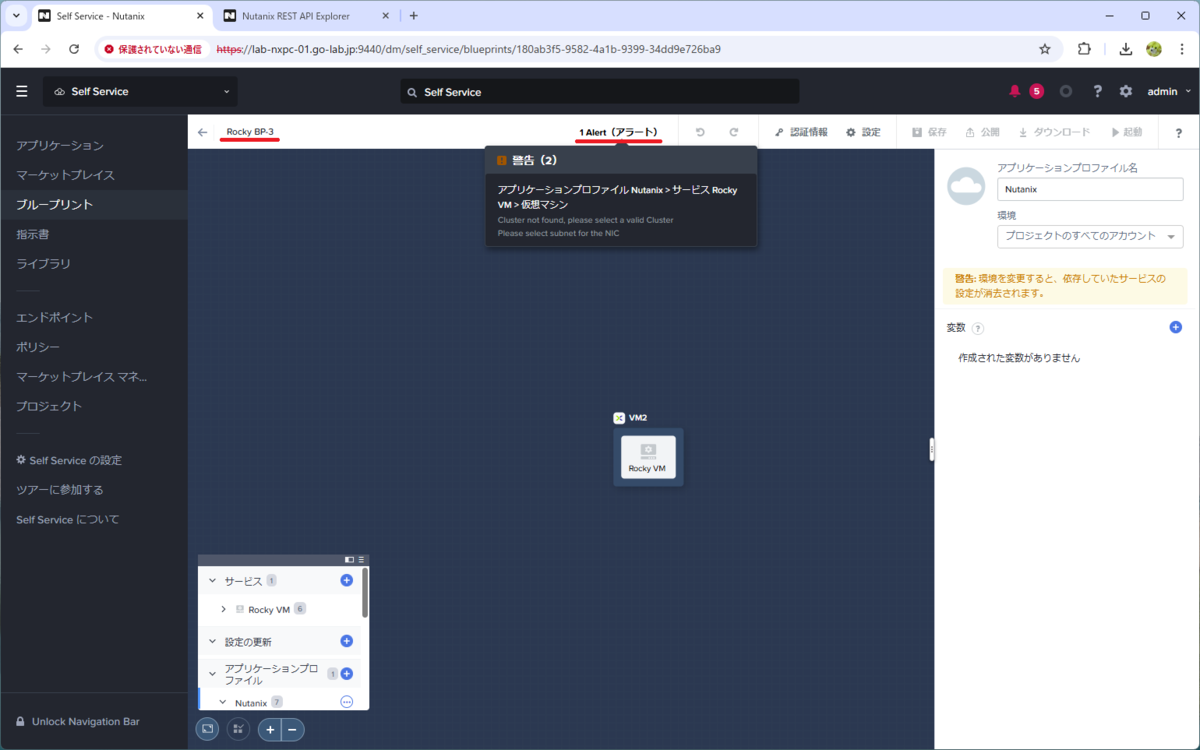Viewport: 1200px width, 750px height.
Task: Open アプリケーション in the sidebar
Action: (x=60, y=146)
